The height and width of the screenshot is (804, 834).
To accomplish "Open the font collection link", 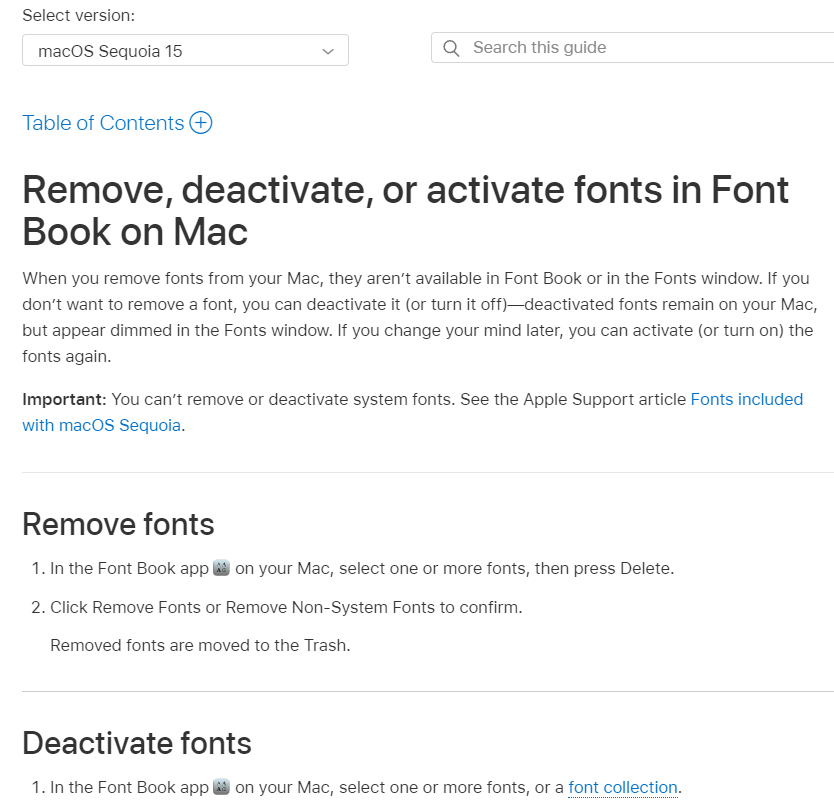I will pos(623,787).
